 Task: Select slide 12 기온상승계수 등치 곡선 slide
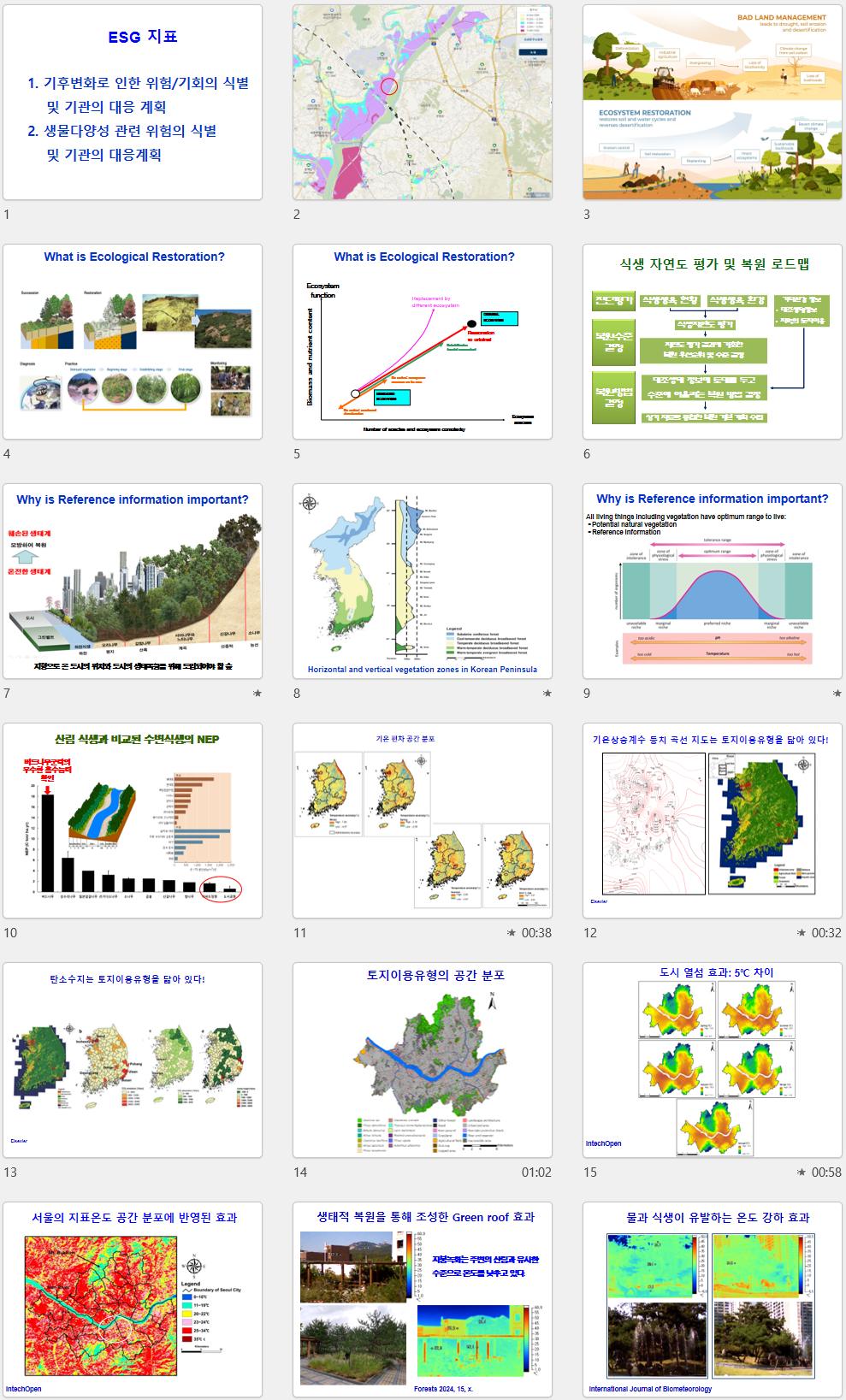click(x=713, y=821)
